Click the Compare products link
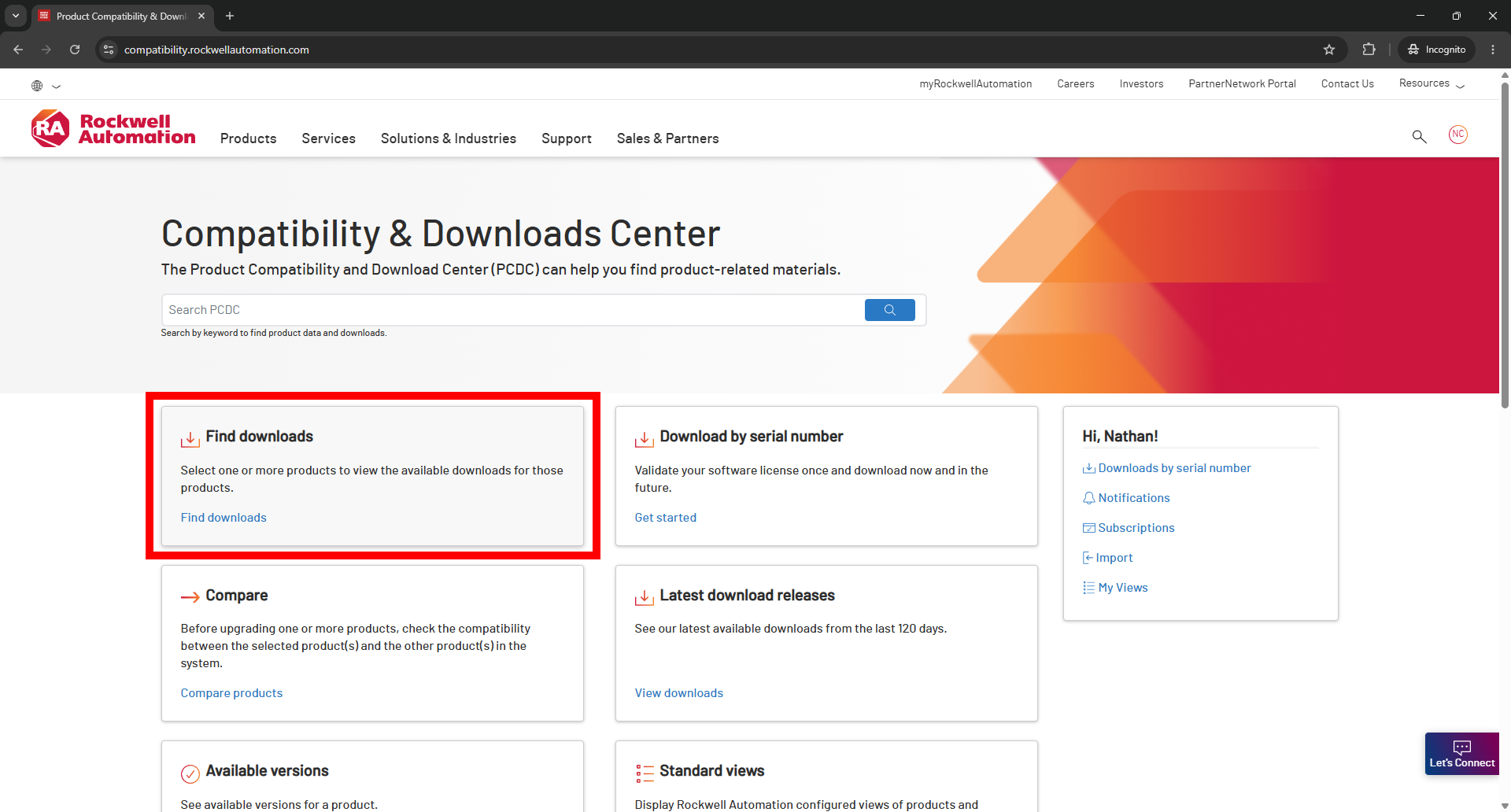This screenshot has height=812, width=1511. [231, 693]
